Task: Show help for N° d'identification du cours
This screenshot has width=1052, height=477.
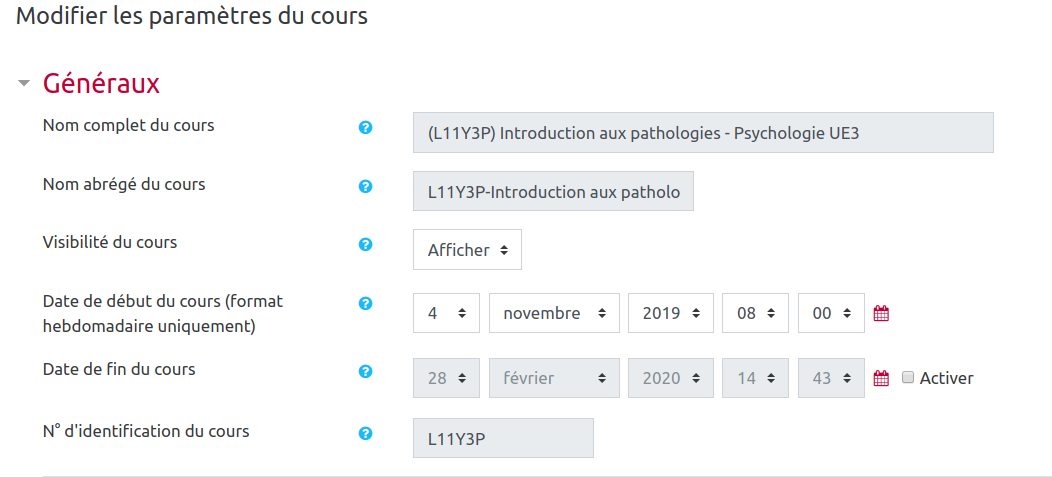Action: coord(366,434)
